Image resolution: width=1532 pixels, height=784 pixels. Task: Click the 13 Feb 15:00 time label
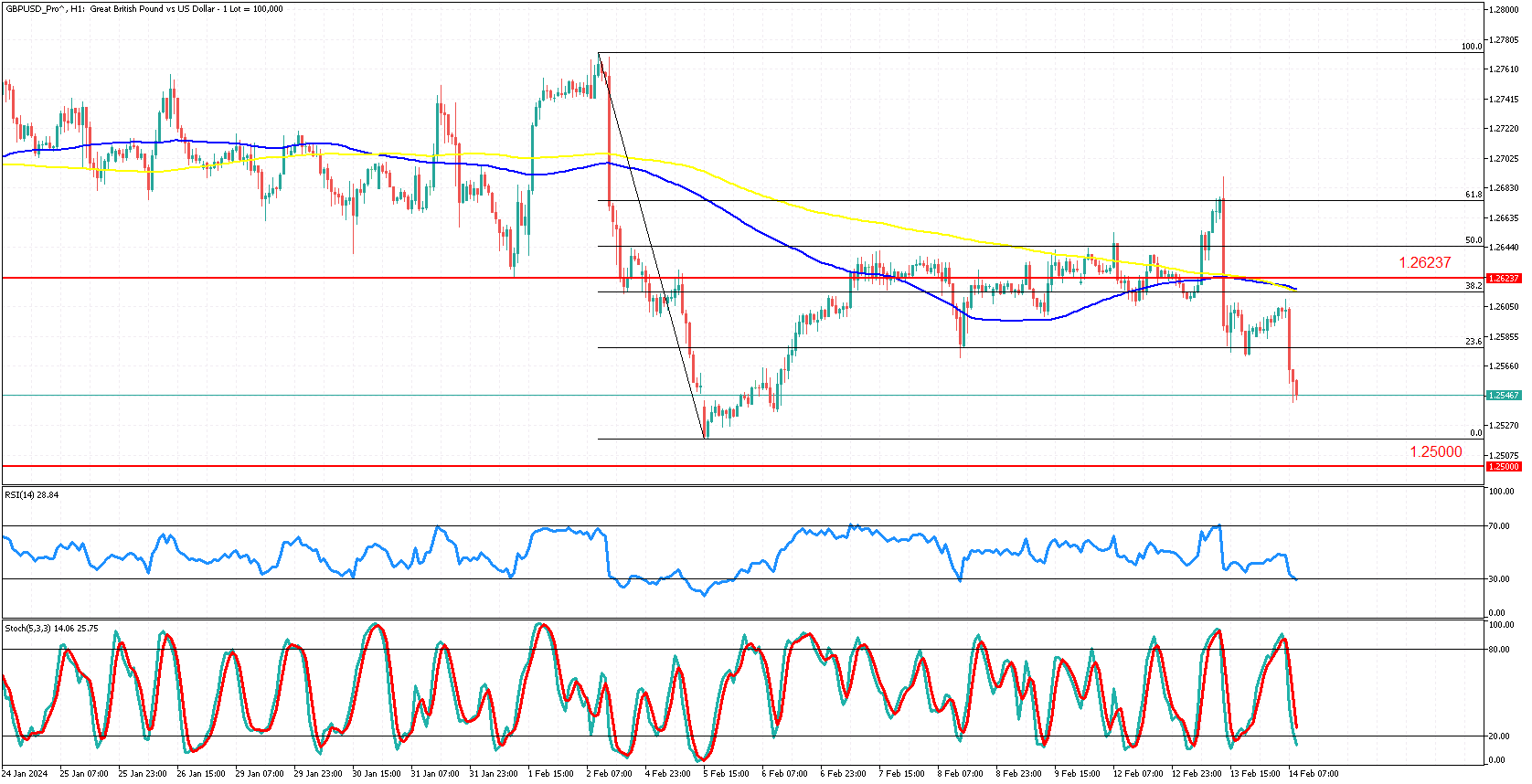point(1255,774)
